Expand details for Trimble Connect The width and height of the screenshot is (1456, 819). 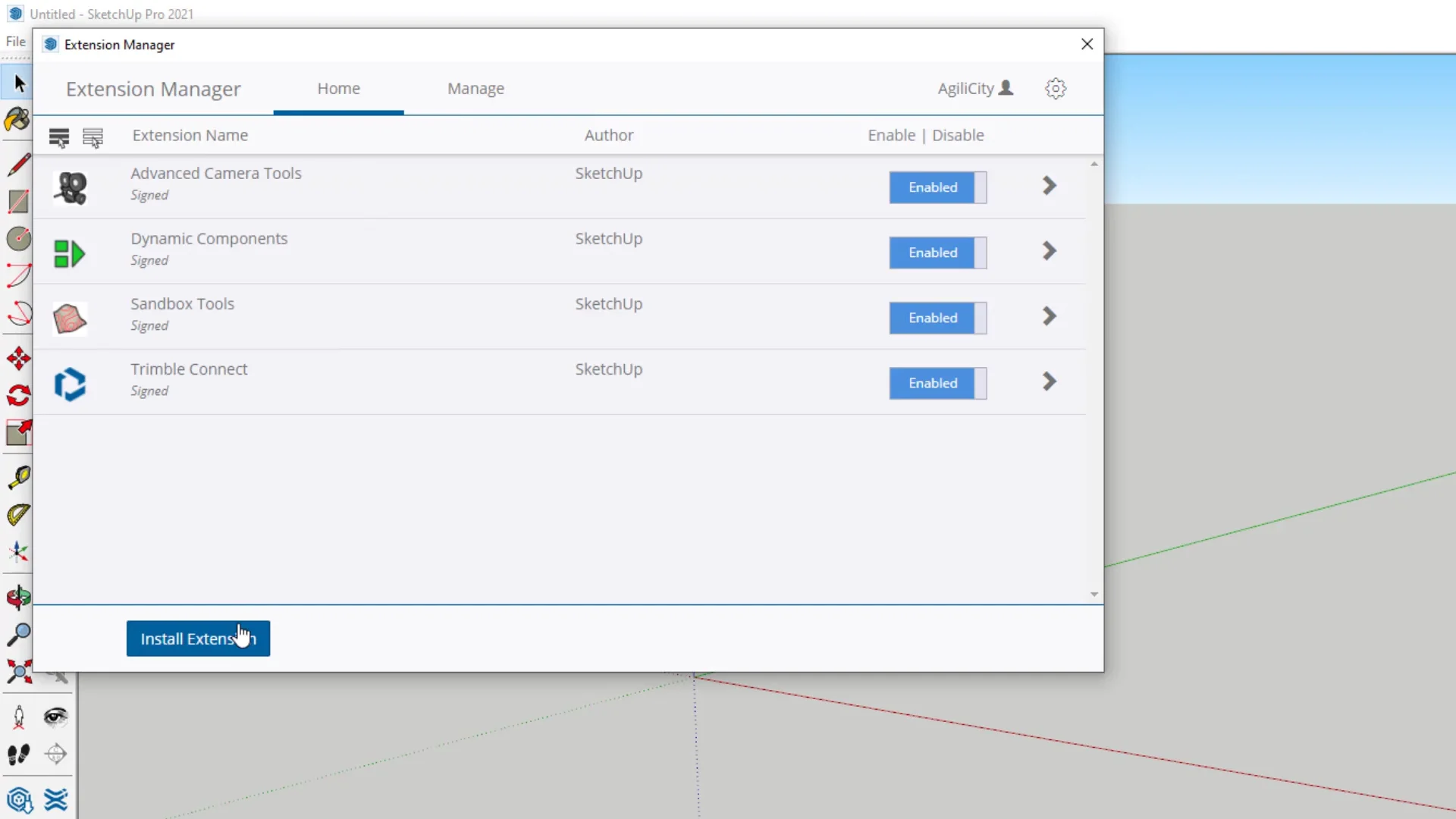(1049, 381)
